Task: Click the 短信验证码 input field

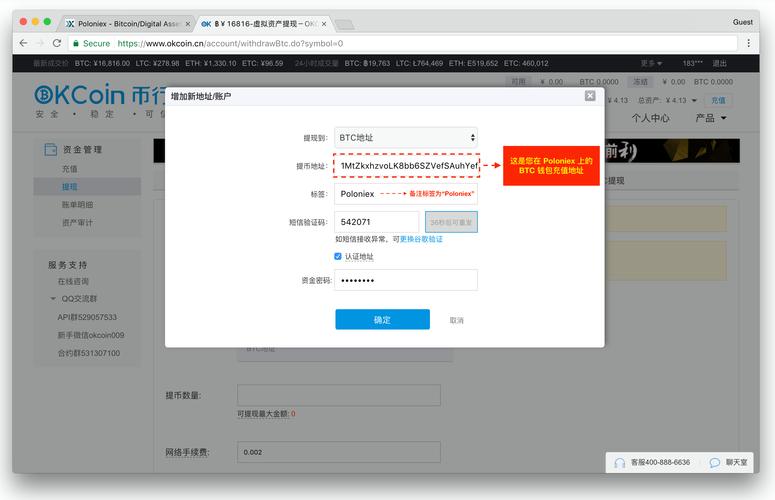Action: point(376,222)
